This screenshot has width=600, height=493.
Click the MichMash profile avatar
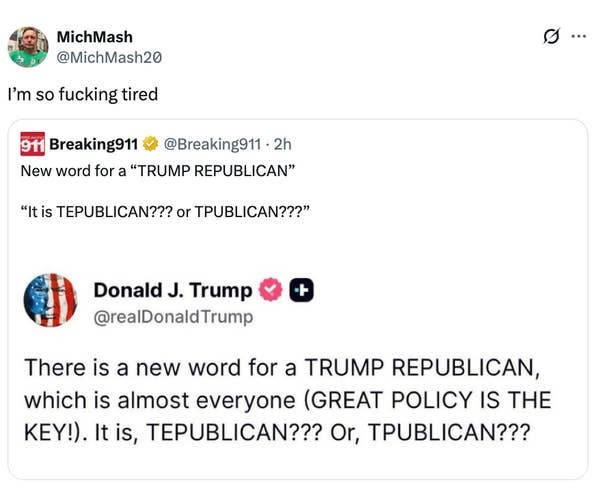click(x=28, y=46)
